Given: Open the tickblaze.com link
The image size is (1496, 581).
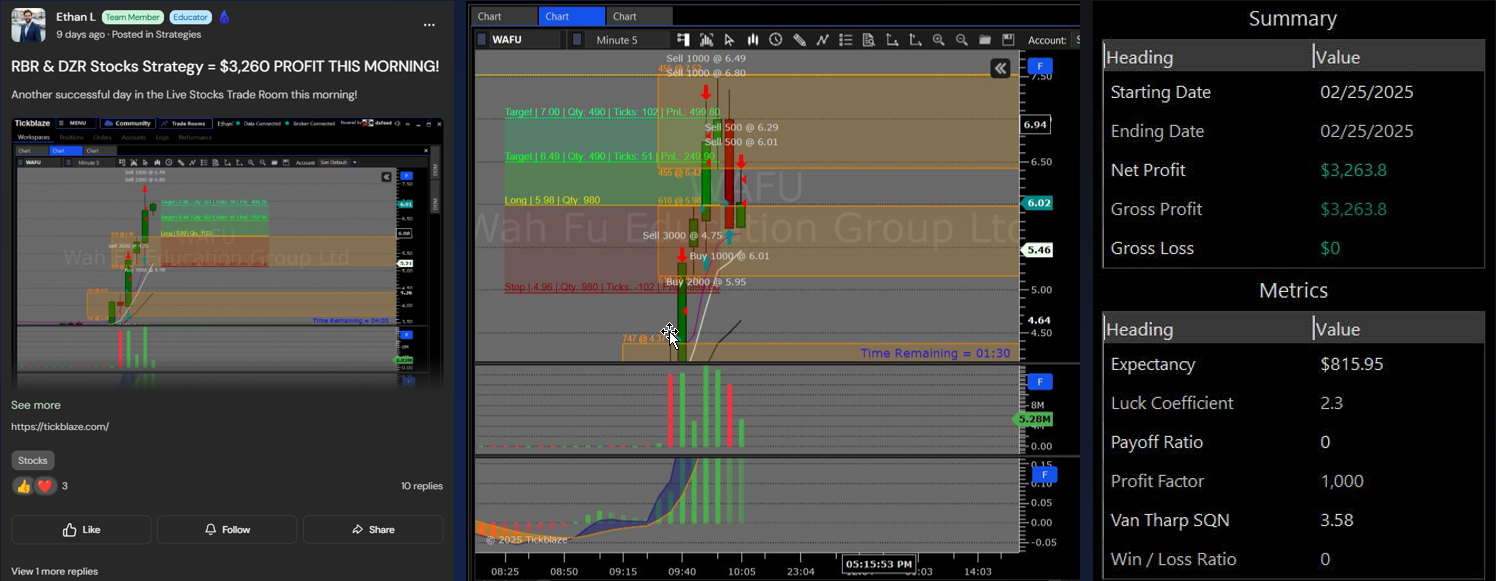Looking at the screenshot, I should point(60,427).
